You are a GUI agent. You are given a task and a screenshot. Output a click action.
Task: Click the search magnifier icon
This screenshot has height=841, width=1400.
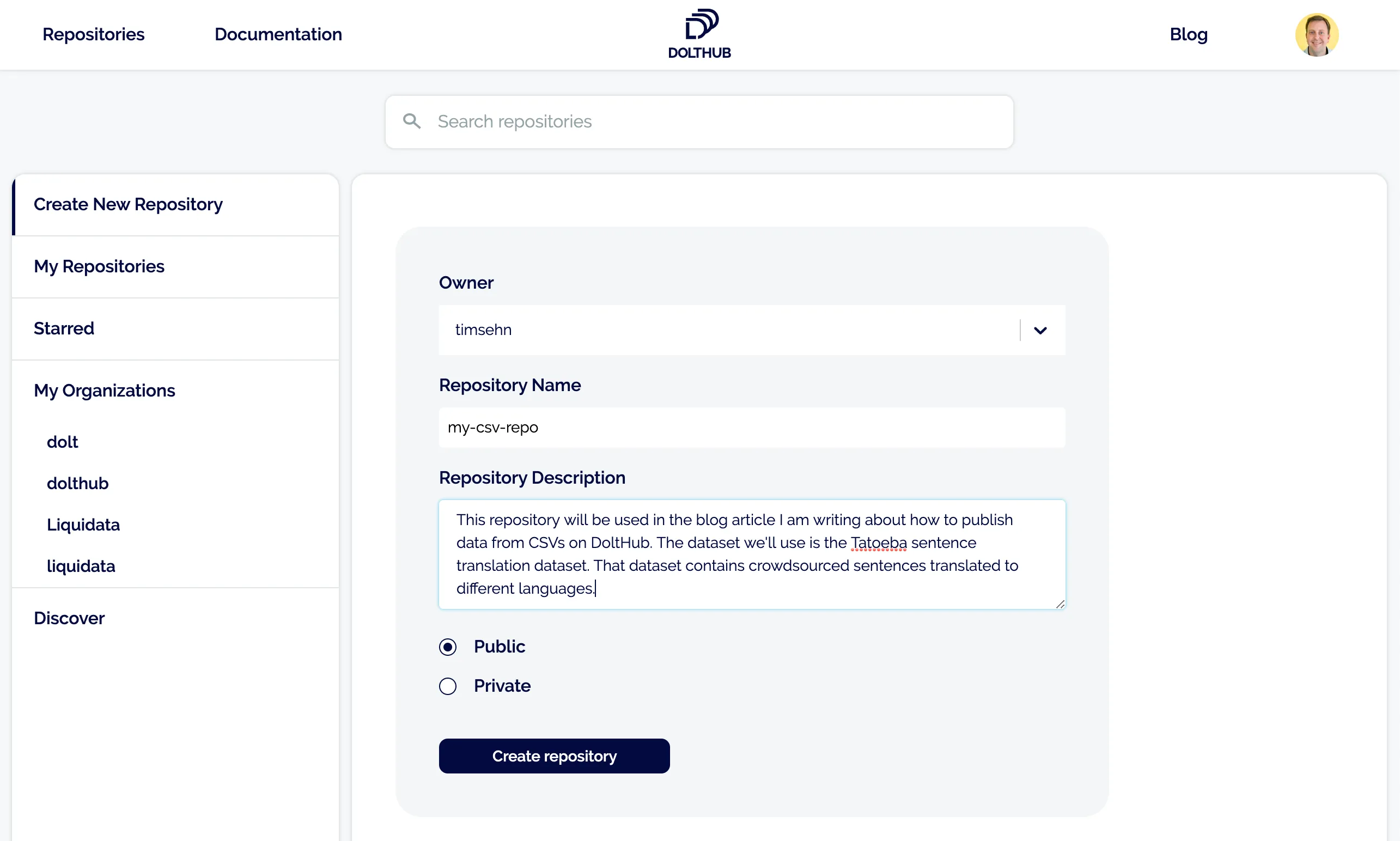412,121
